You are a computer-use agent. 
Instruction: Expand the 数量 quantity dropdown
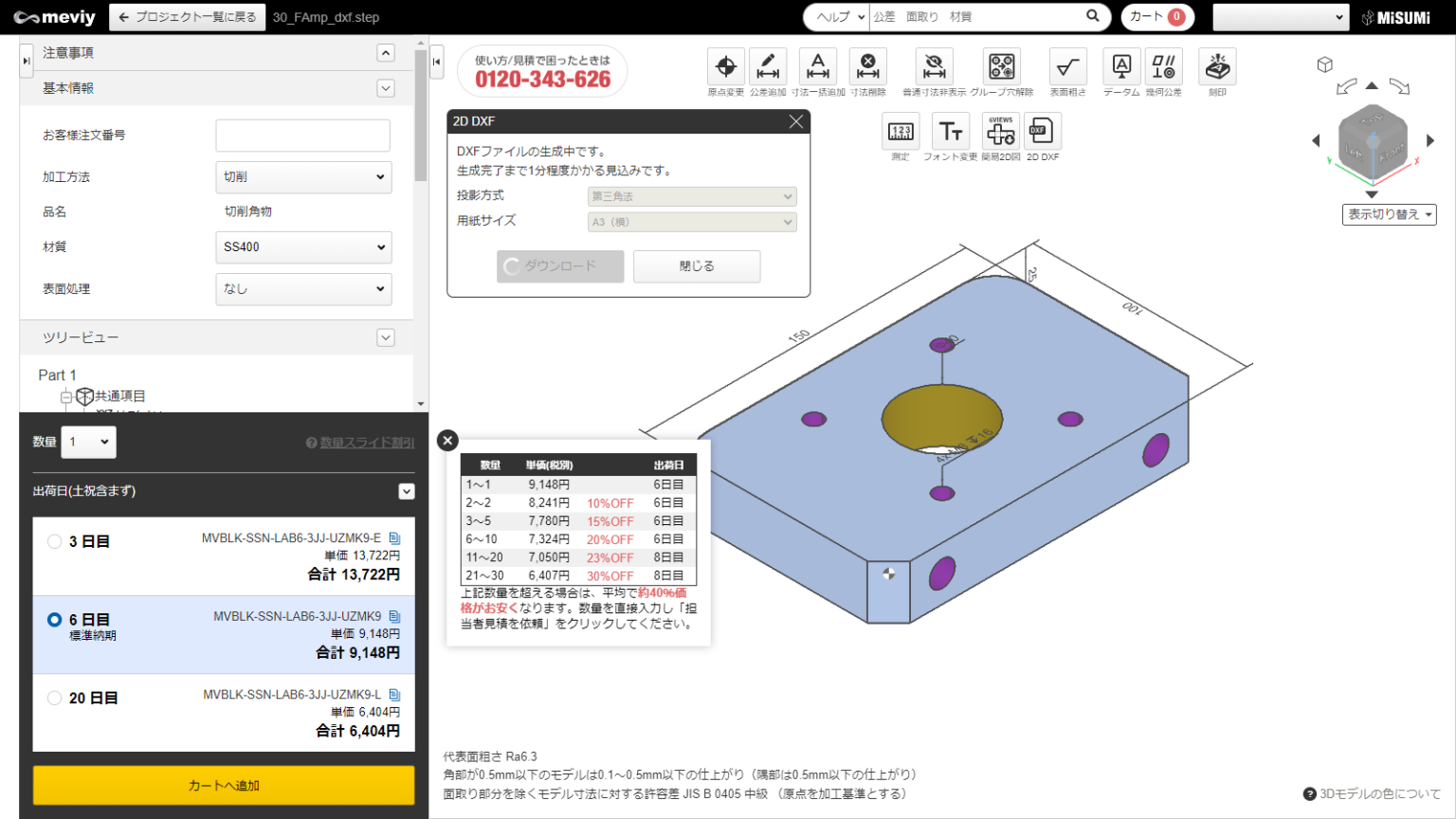pyautogui.click(x=88, y=442)
